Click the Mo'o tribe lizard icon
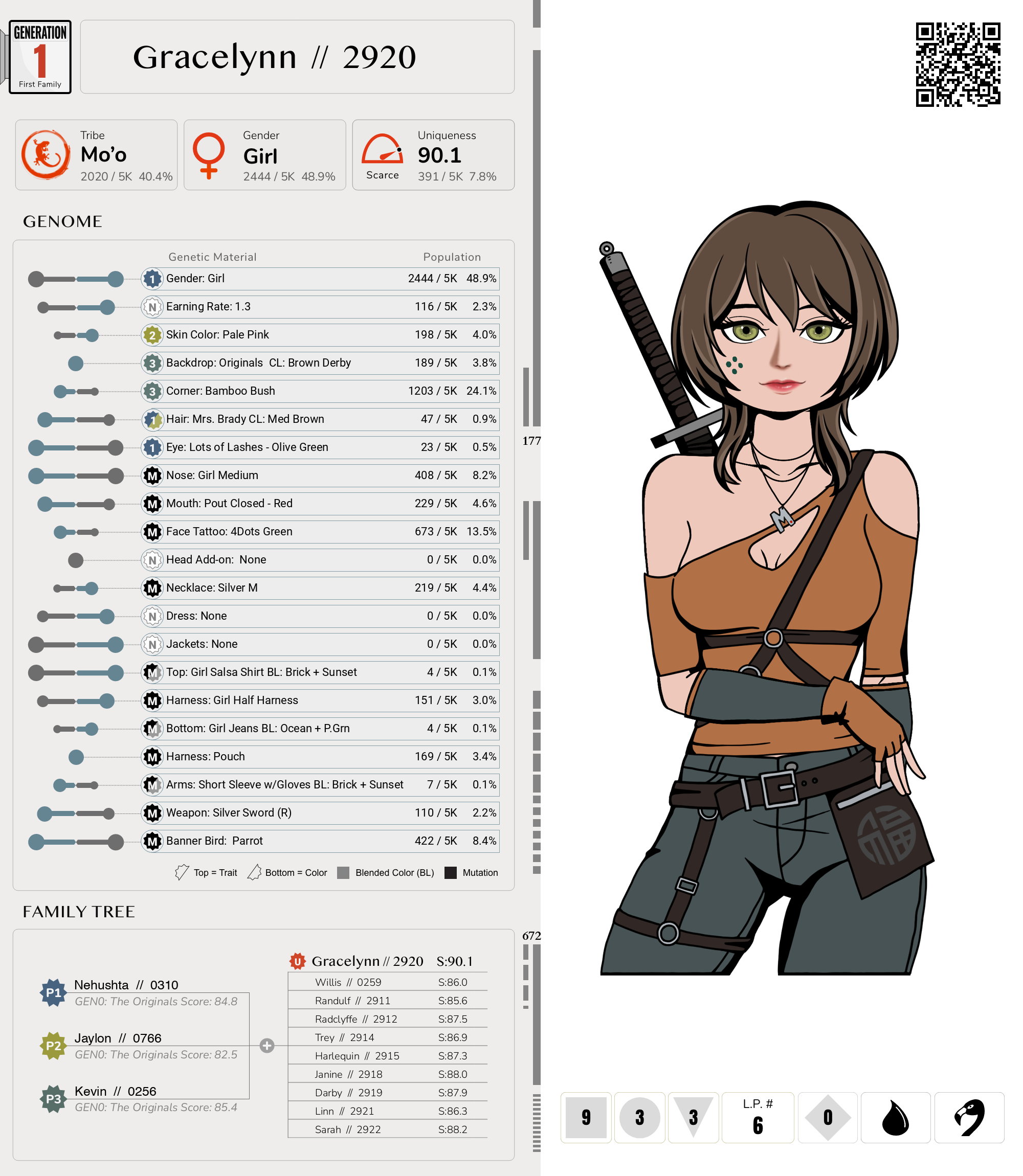The height and width of the screenshot is (1176, 1023). coord(46,154)
